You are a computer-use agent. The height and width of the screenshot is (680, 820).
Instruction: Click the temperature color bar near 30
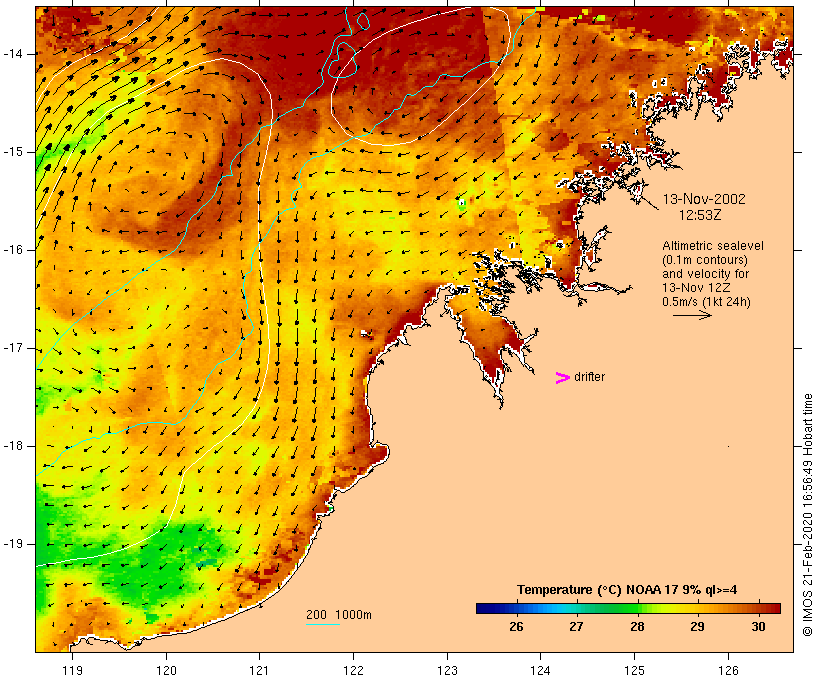[x=758, y=608]
